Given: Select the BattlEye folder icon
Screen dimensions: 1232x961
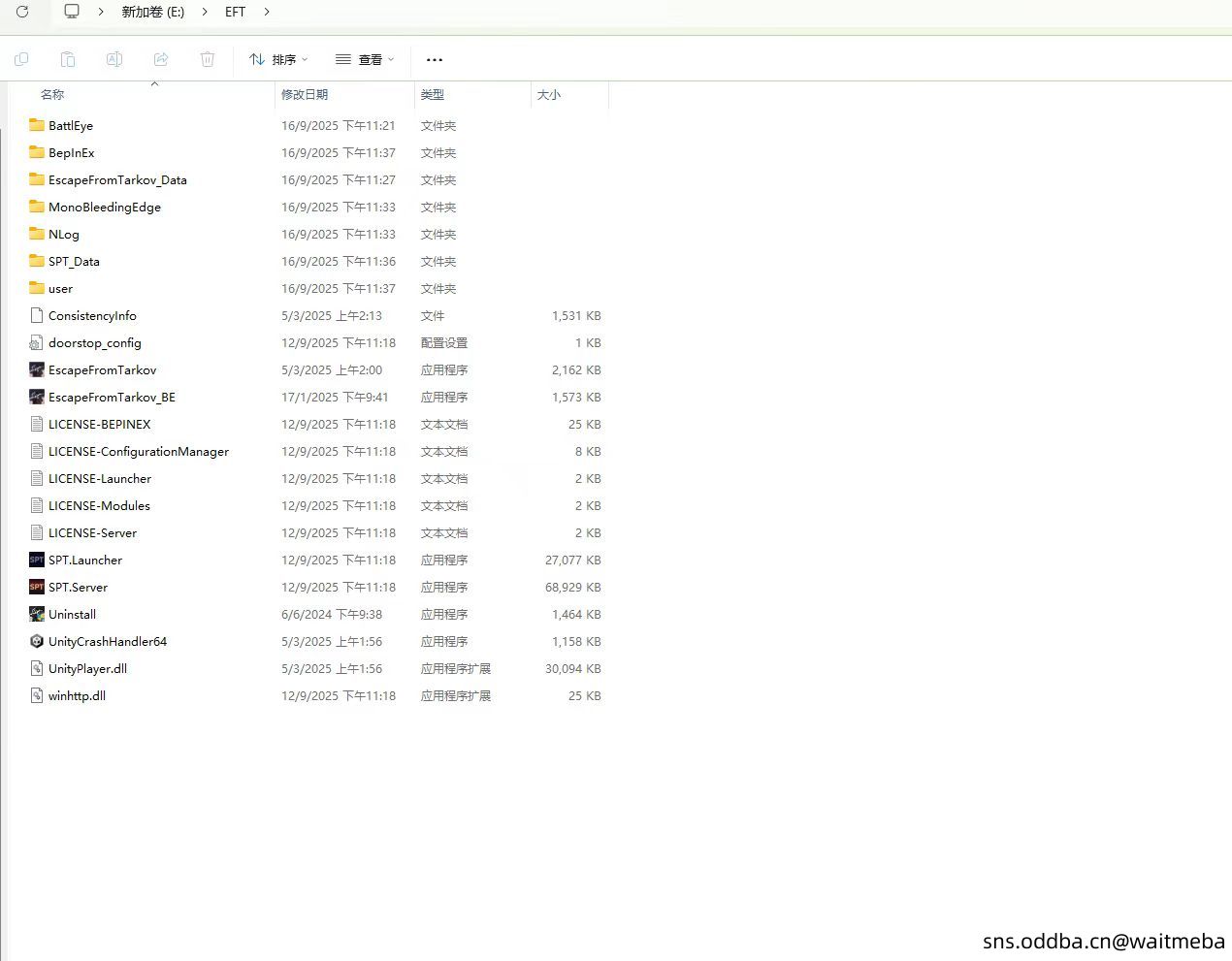Looking at the screenshot, I should (x=37, y=125).
